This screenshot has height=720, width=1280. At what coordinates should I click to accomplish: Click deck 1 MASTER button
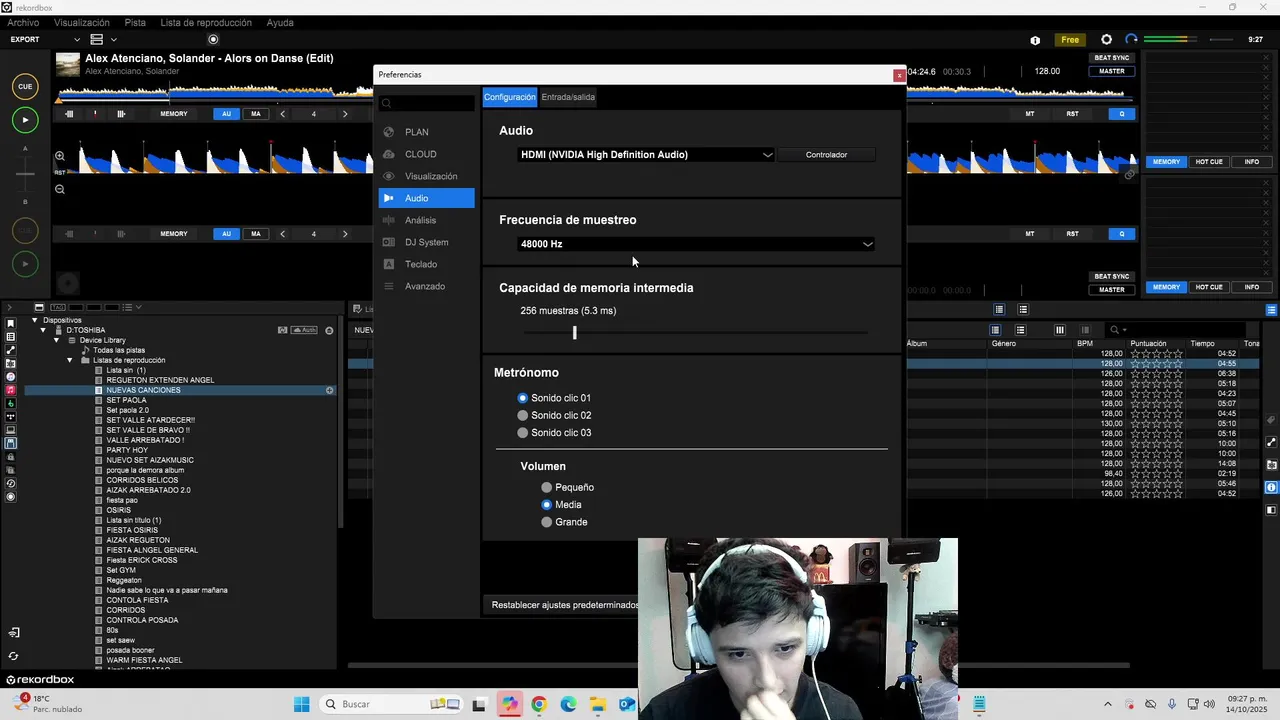pos(1112,71)
